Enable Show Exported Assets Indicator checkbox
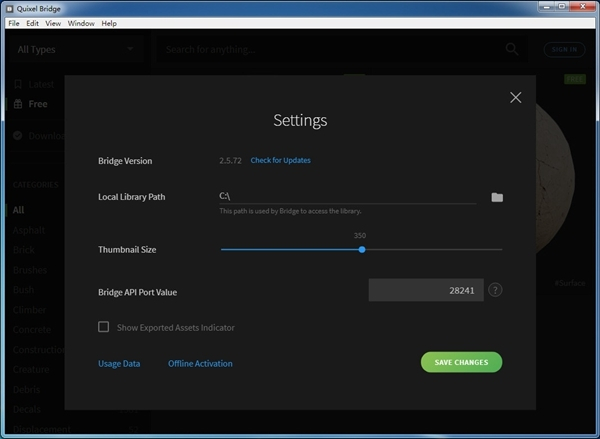The image size is (600, 439). pyautogui.click(x=103, y=327)
